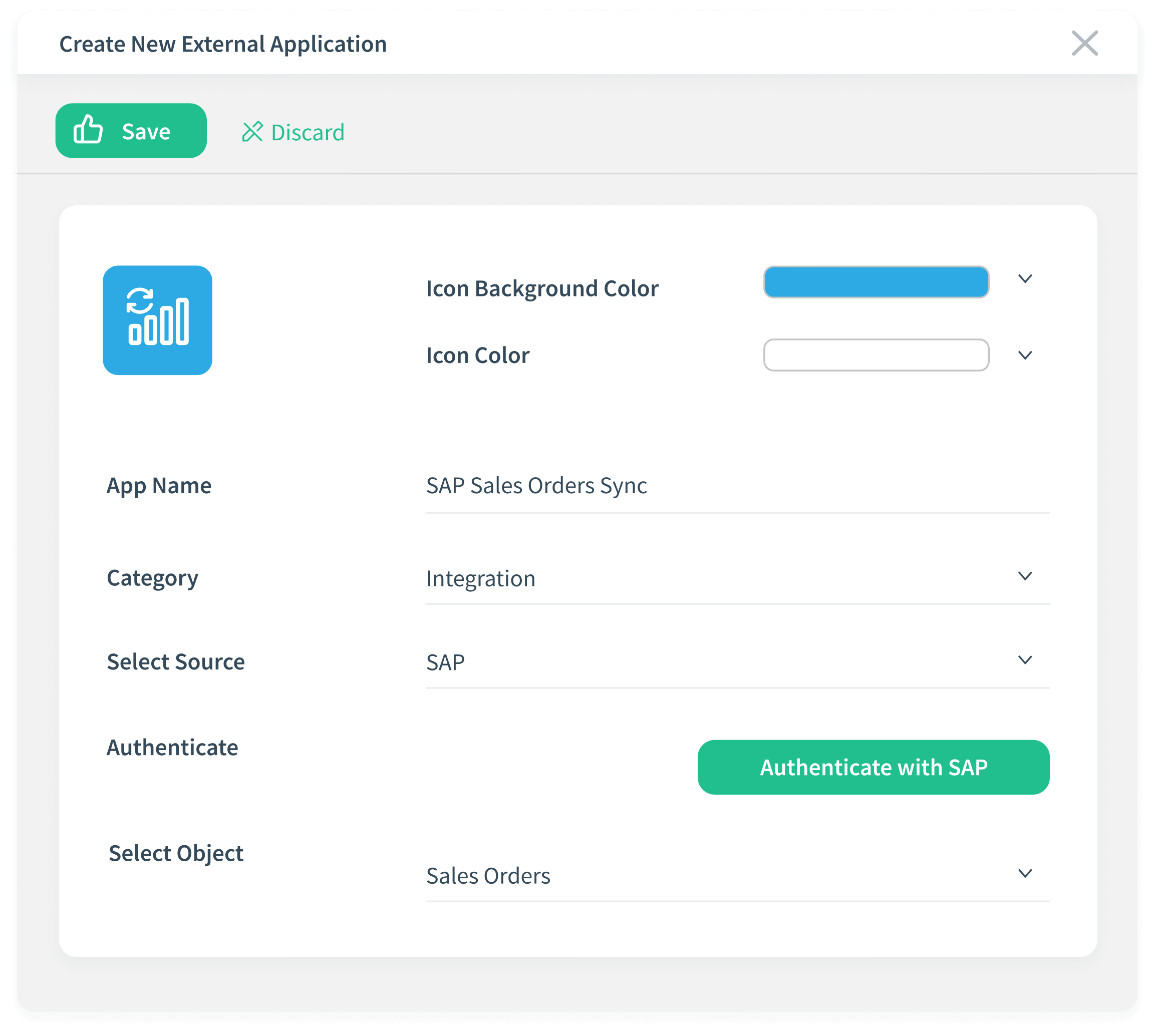Click the App Name field with SAP Sales Orders Sync
The image size is (1155, 1036).
(536, 486)
